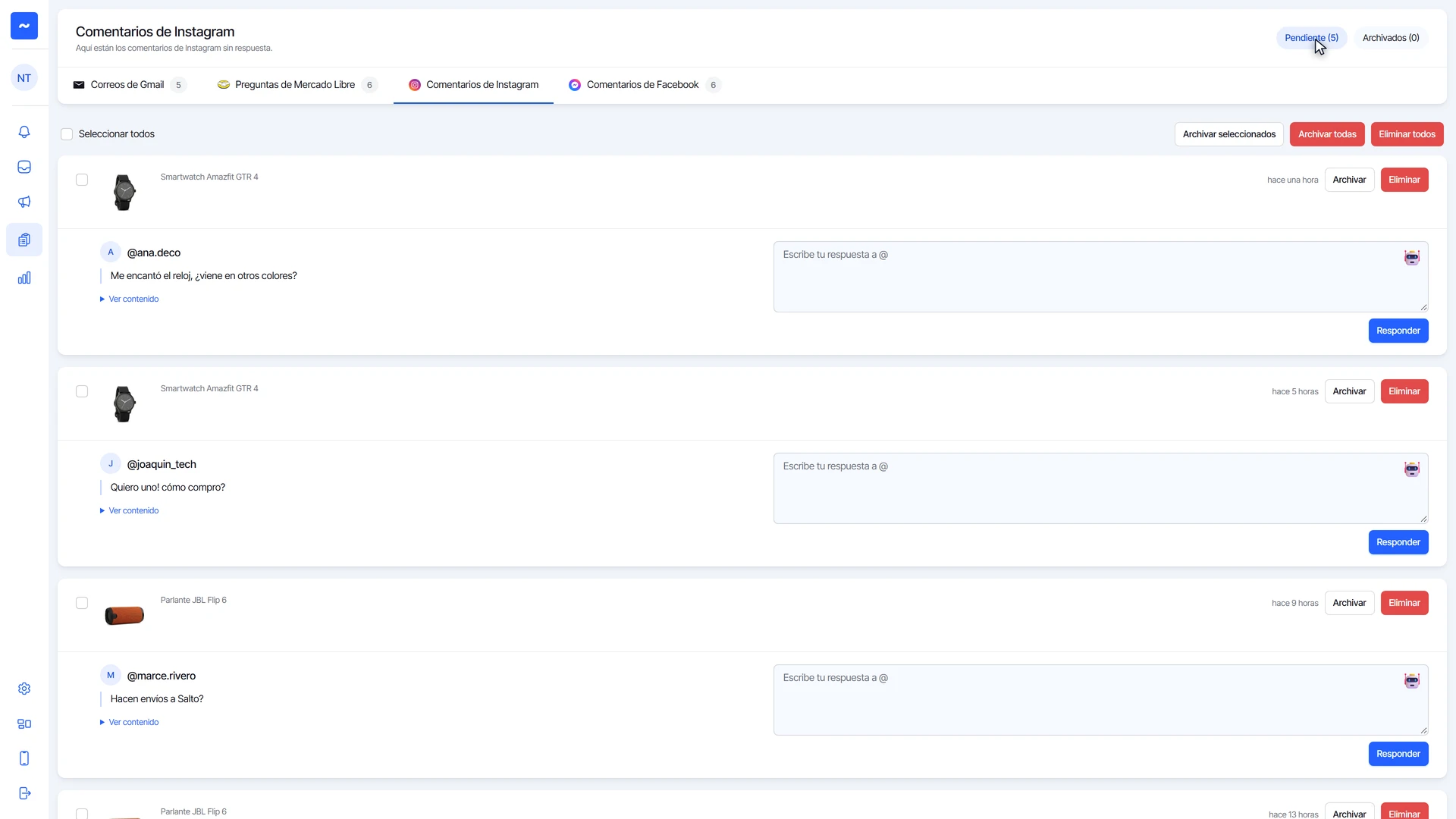Switch to Comentarios de Facebook tab
Image resolution: width=1456 pixels, height=819 pixels.
coord(645,85)
